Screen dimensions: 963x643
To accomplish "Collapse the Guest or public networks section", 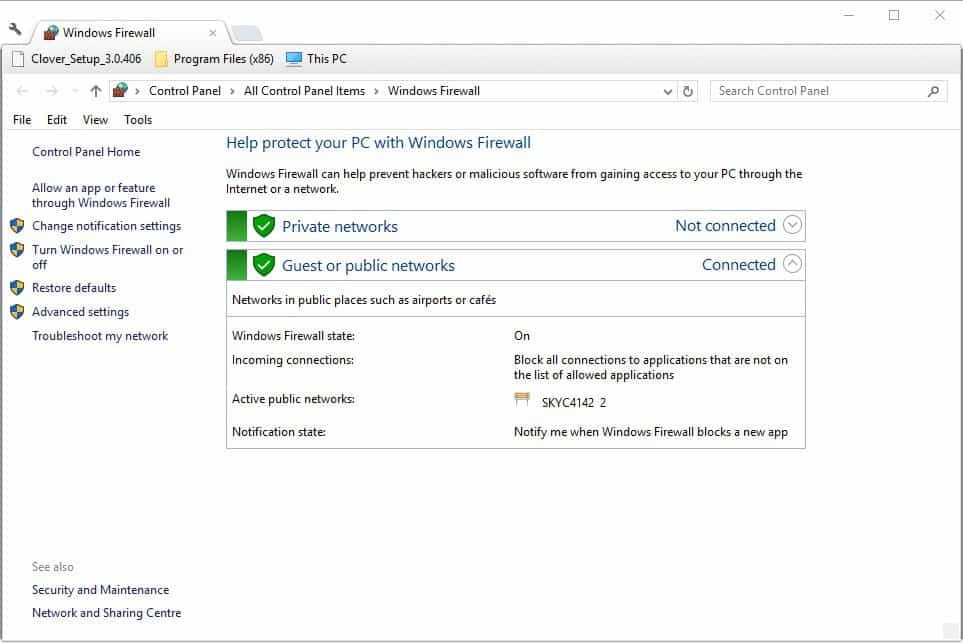I will click(x=792, y=264).
